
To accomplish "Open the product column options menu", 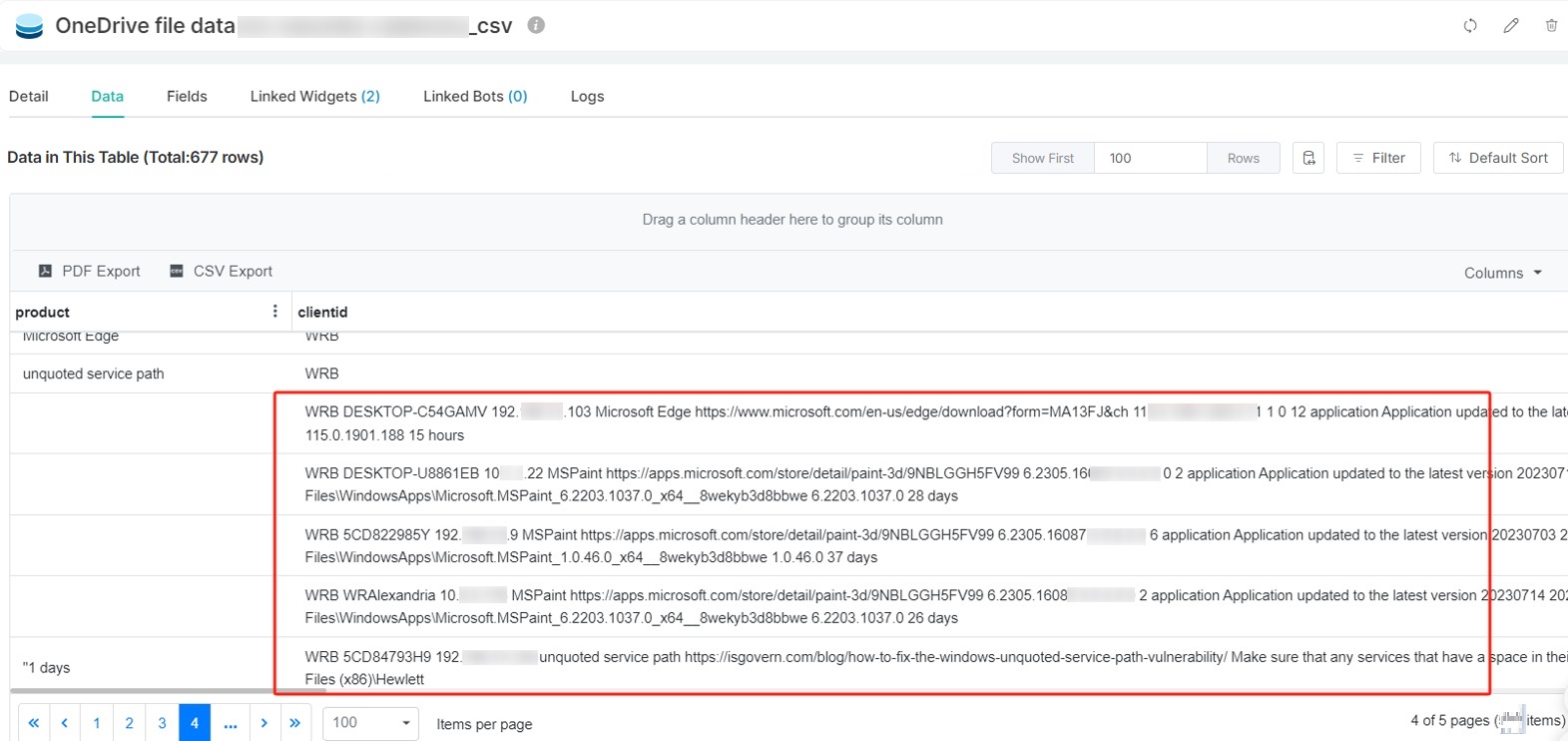I will point(274,312).
